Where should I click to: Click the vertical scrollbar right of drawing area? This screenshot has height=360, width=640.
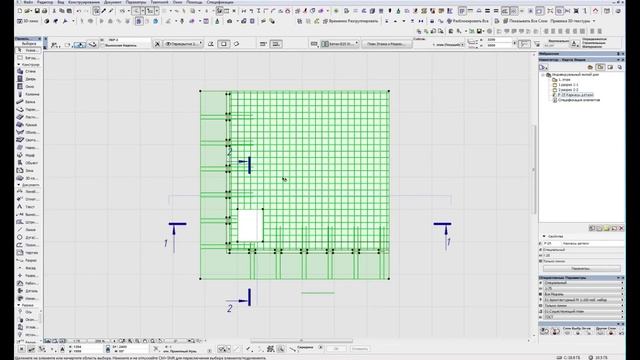pos(534,169)
